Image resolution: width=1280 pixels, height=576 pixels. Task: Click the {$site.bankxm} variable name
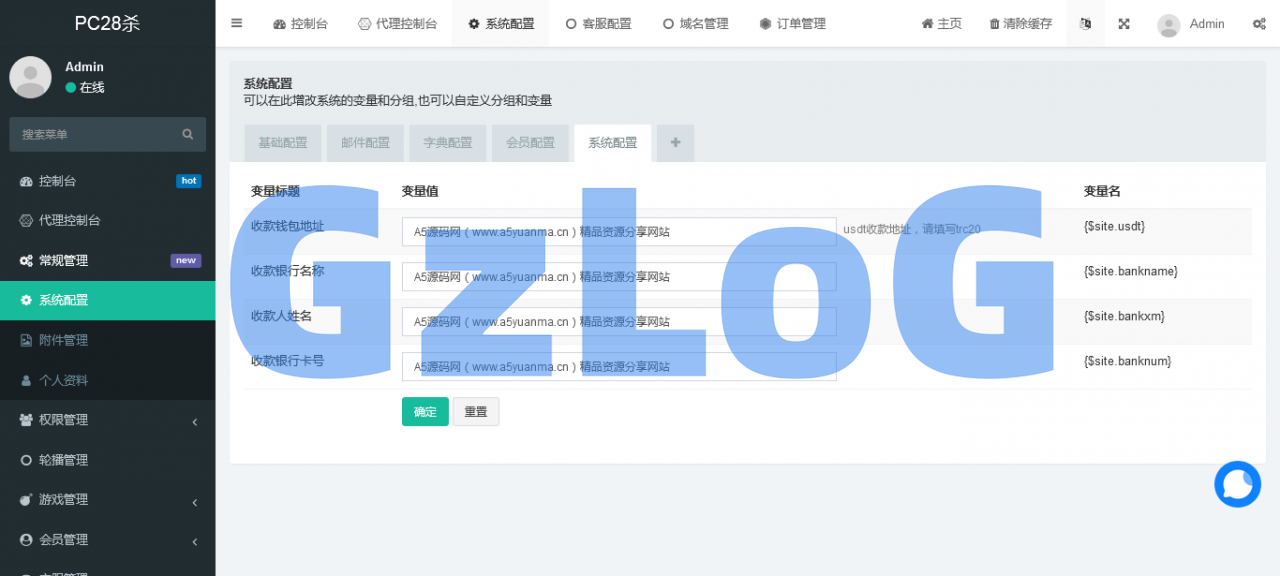tap(1124, 316)
